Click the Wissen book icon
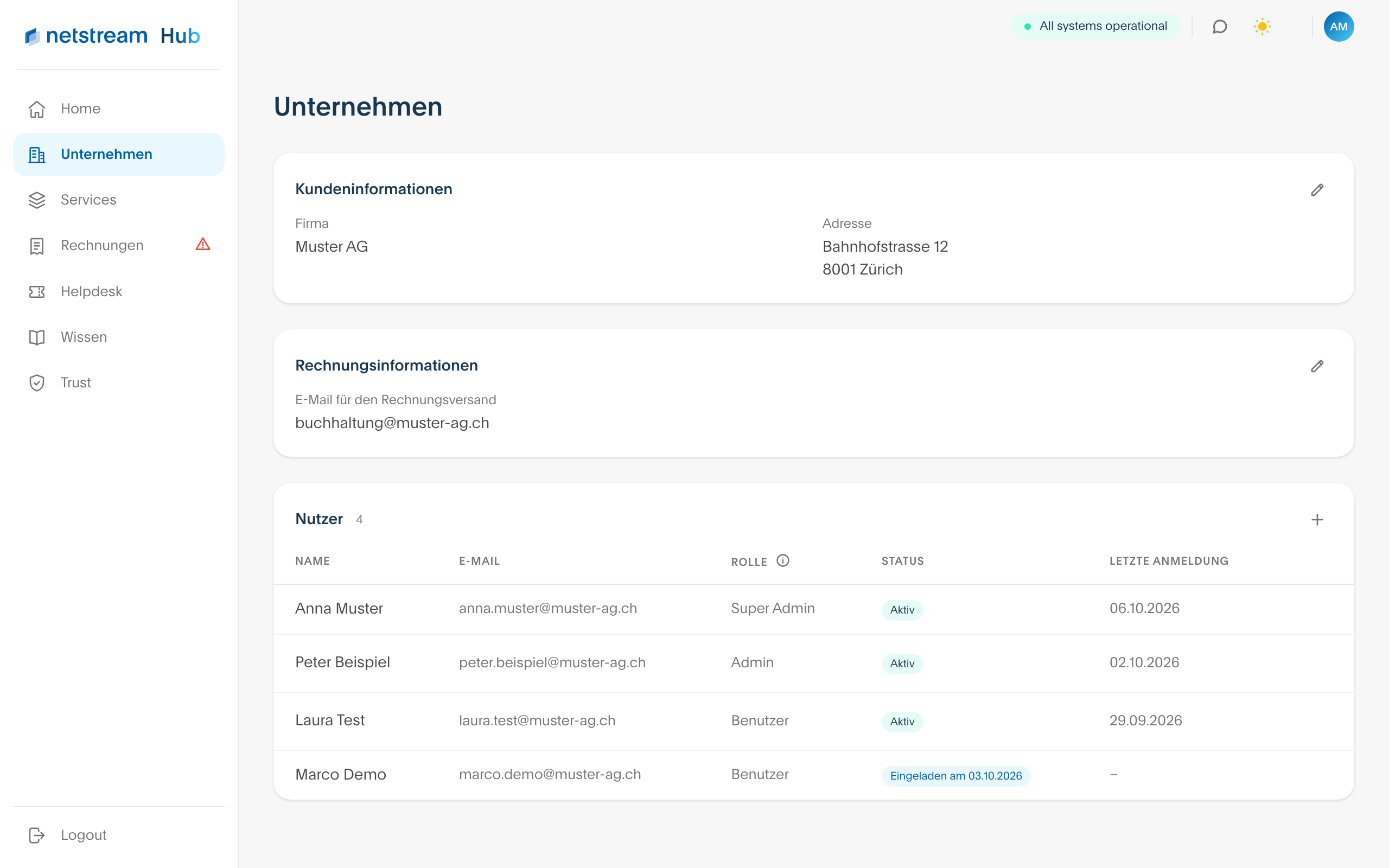The image size is (1389, 868). coord(37,337)
